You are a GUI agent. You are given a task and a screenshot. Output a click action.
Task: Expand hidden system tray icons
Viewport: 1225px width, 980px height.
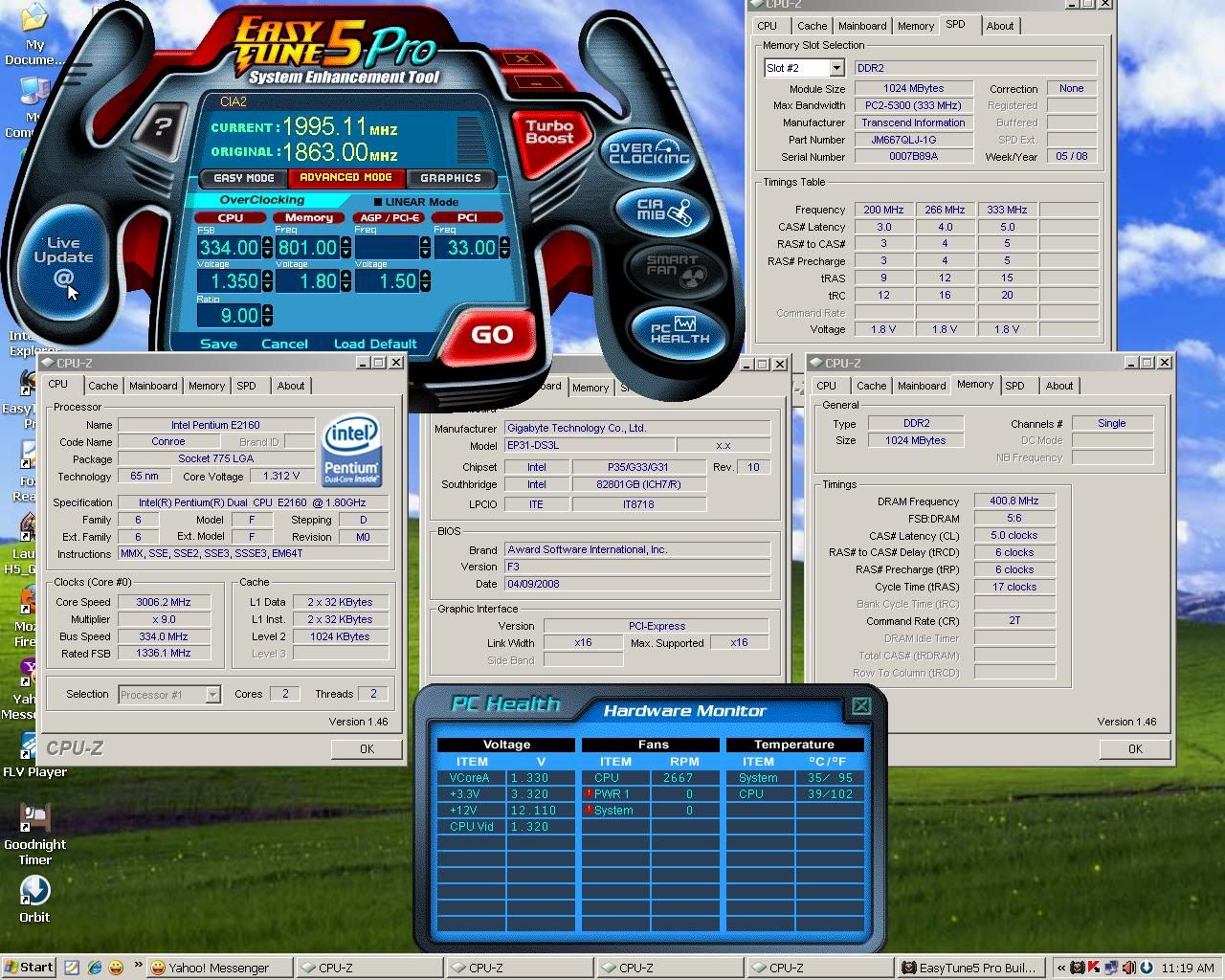click(x=1061, y=968)
